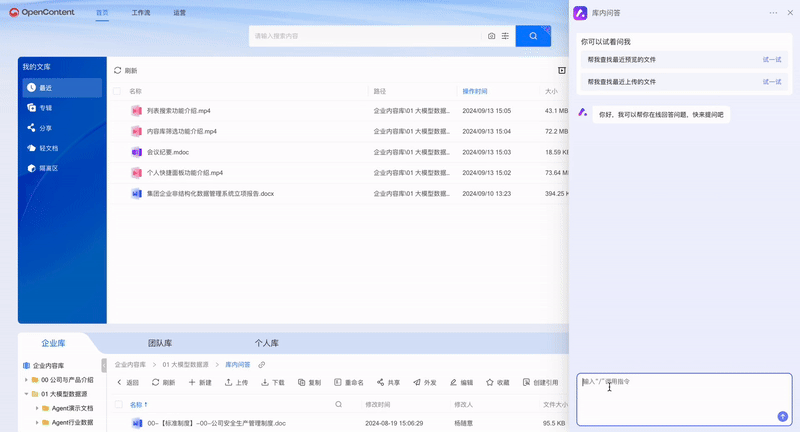This screenshot has width=800, height=432.
Task: Switch to 首页 top navigation tab
Action: point(102,13)
